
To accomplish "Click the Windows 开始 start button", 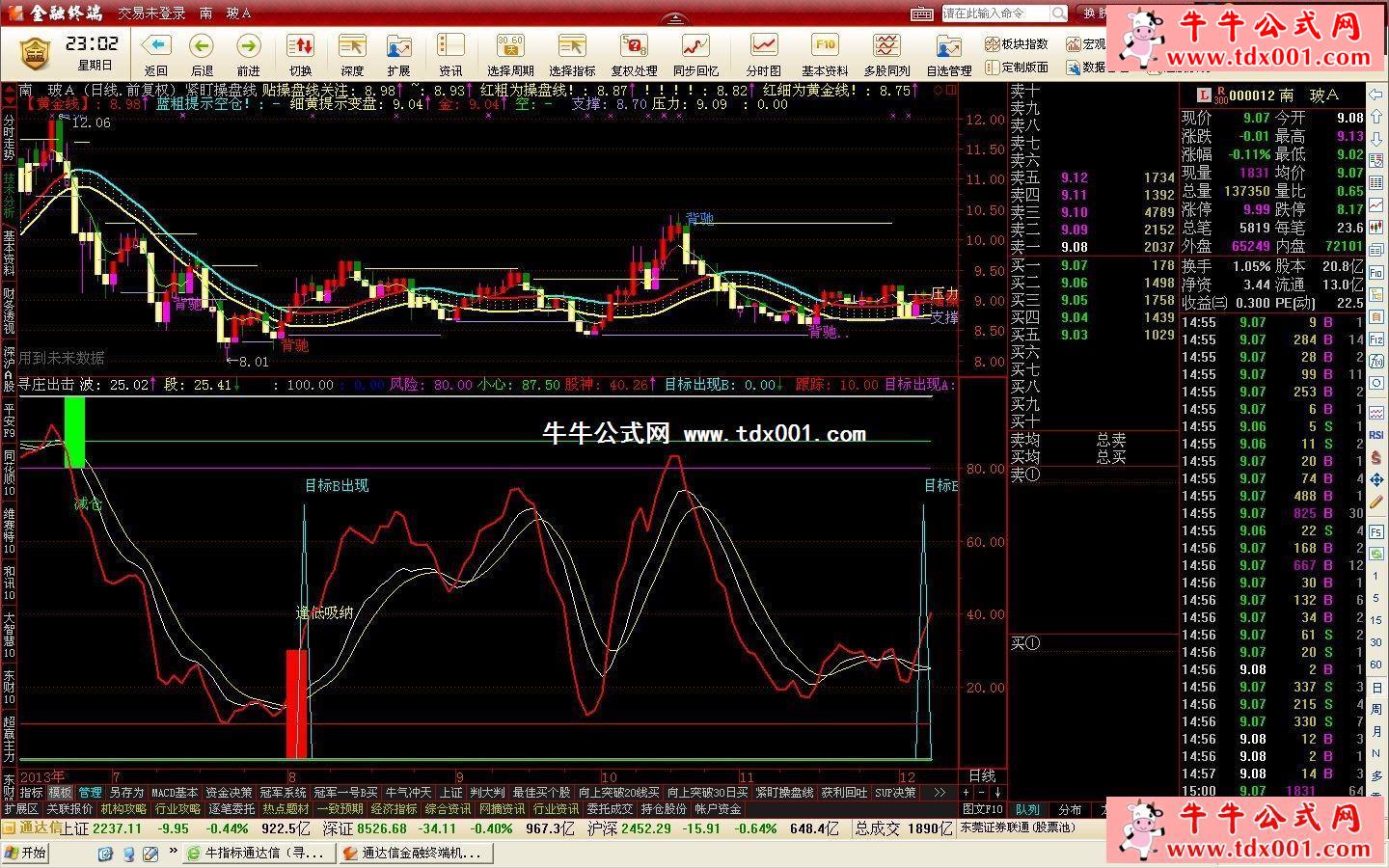I will tap(26, 853).
